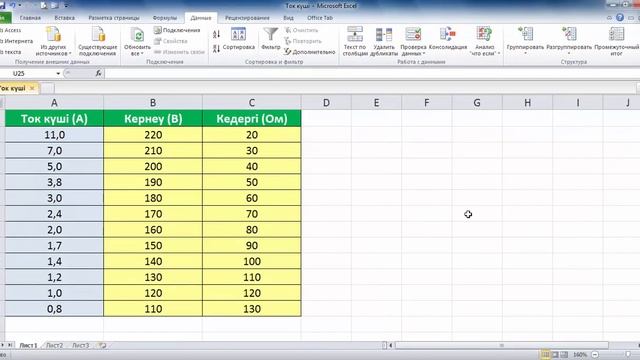Switch to sheet Лист3
Viewport: 640px width, 360px height.
pyautogui.click(x=80, y=346)
